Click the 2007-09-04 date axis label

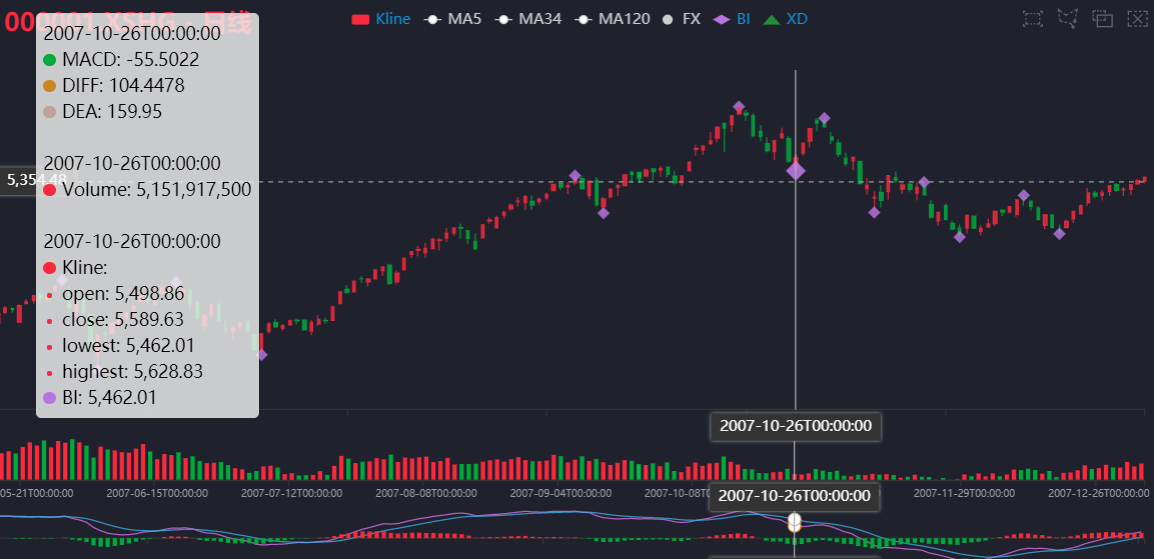point(560,493)
